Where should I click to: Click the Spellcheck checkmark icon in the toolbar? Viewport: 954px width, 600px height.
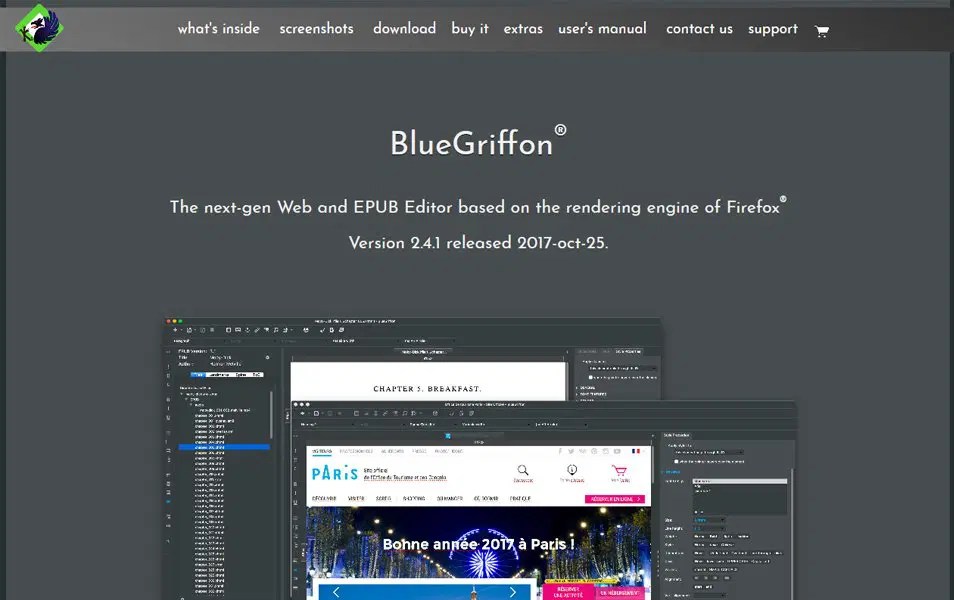pos(322,329)
